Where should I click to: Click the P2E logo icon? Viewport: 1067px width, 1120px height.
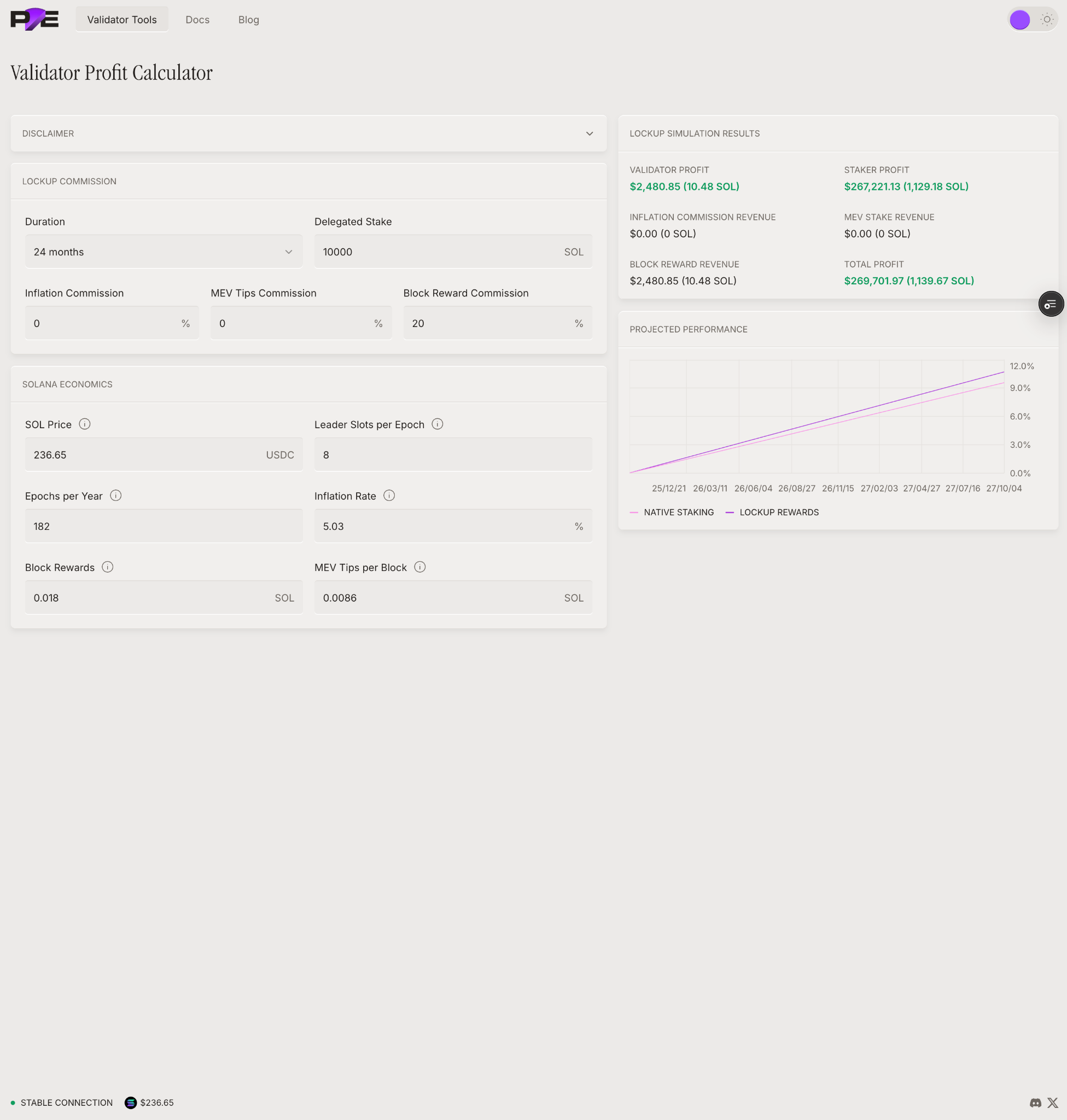34,19
